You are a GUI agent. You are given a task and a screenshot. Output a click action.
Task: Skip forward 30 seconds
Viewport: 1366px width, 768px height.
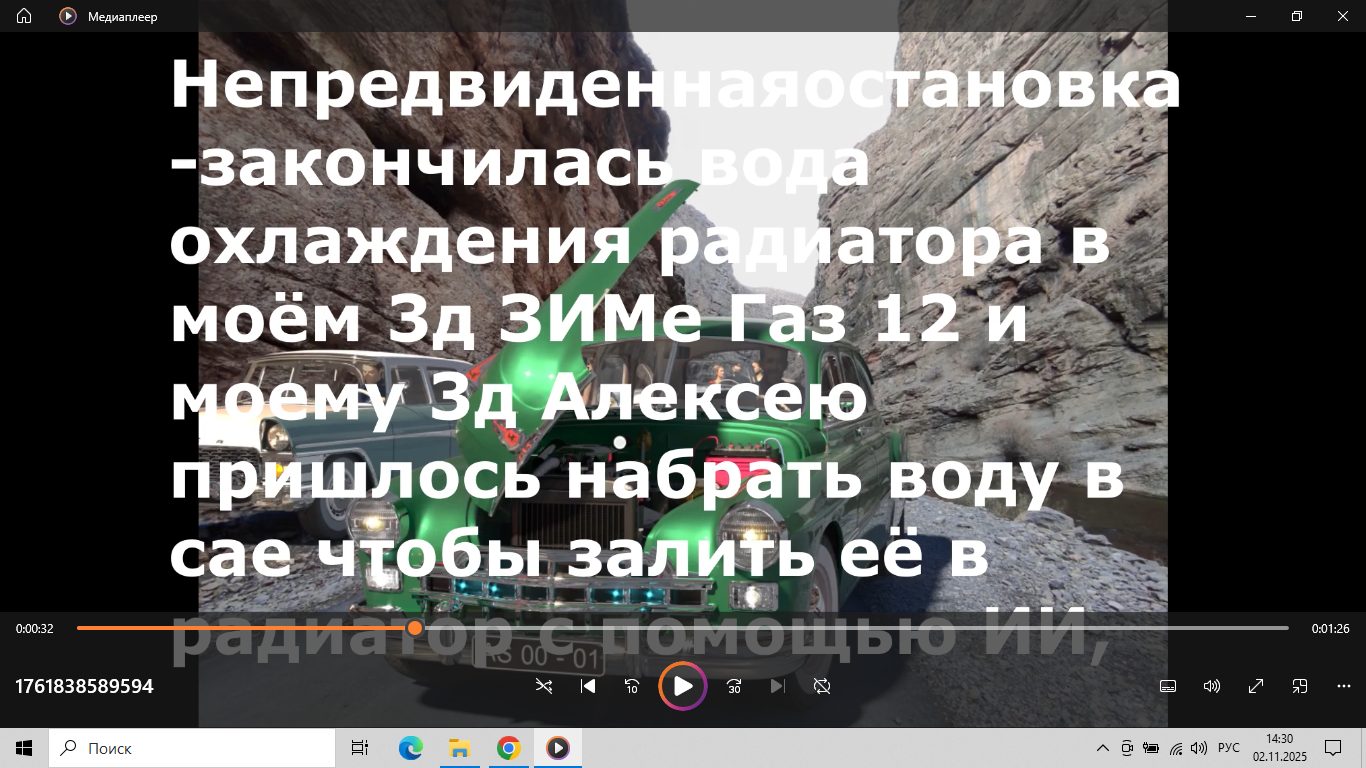click(733, 686)
